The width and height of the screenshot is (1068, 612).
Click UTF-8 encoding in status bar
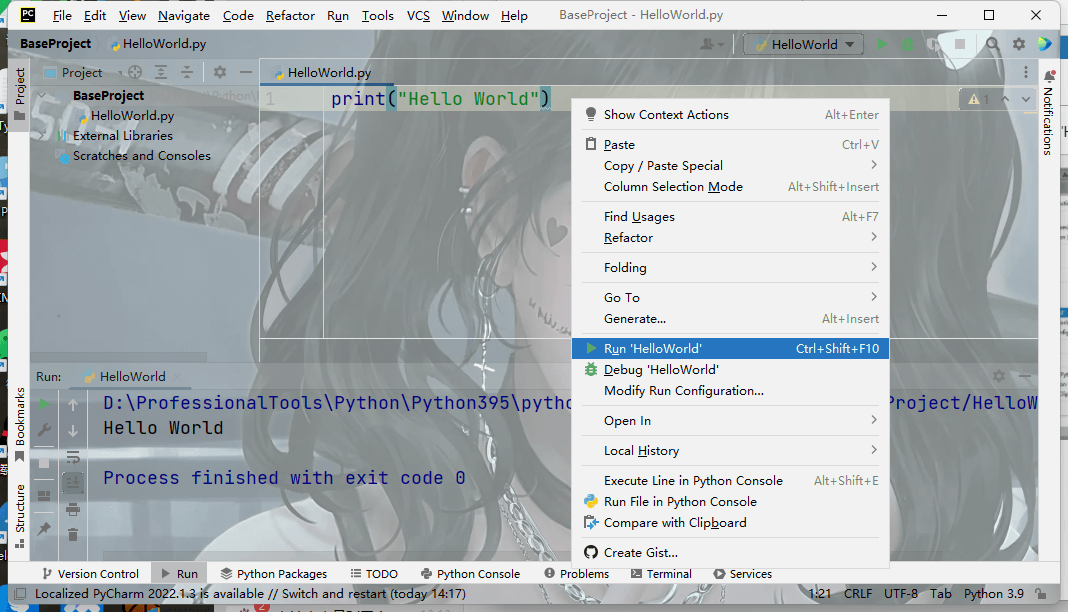point(900,594)
